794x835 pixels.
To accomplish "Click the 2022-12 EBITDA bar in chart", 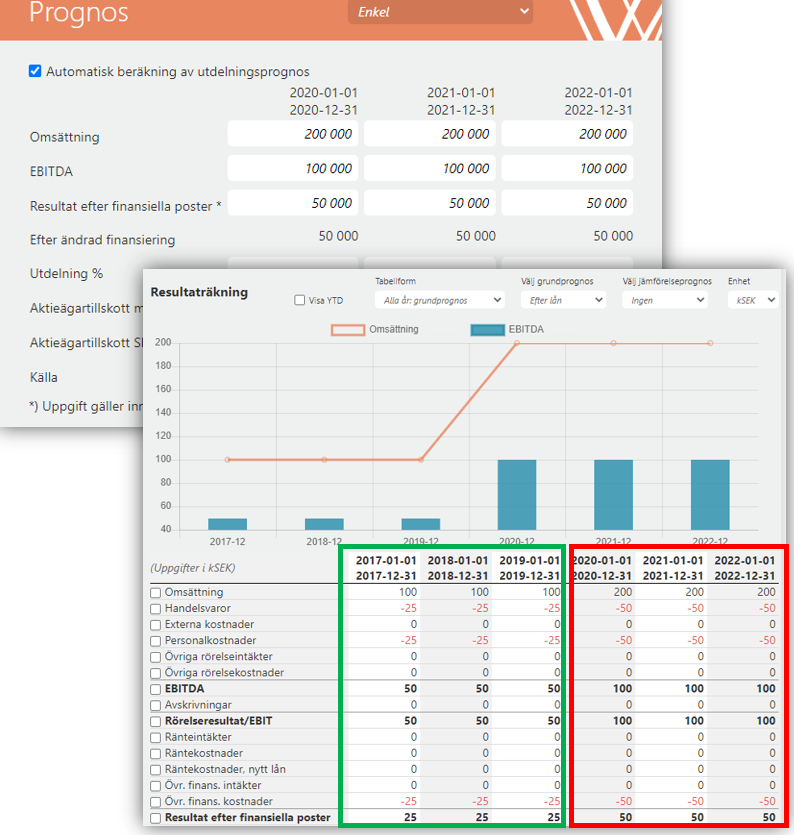I will pyautogui.click(x=710, y=495).
